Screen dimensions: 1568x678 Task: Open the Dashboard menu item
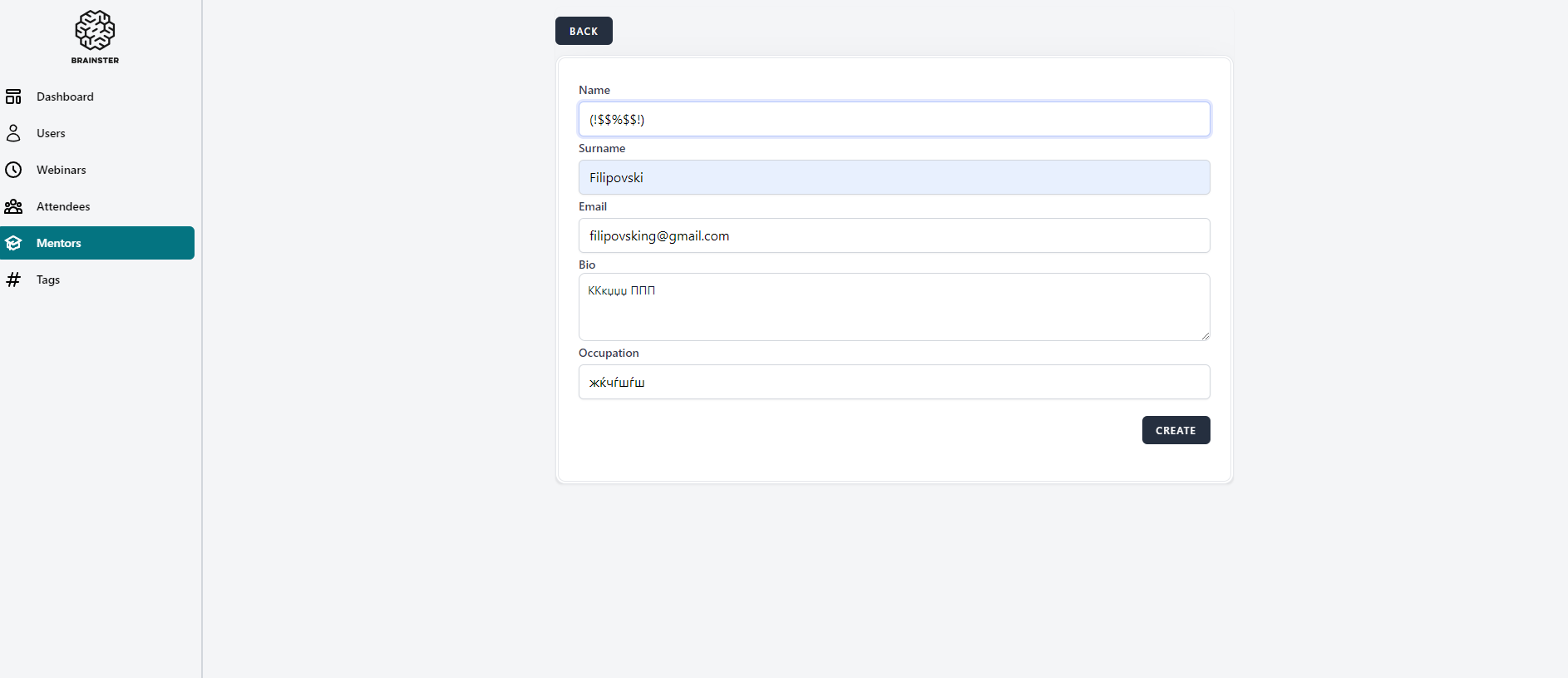[65, 97]
